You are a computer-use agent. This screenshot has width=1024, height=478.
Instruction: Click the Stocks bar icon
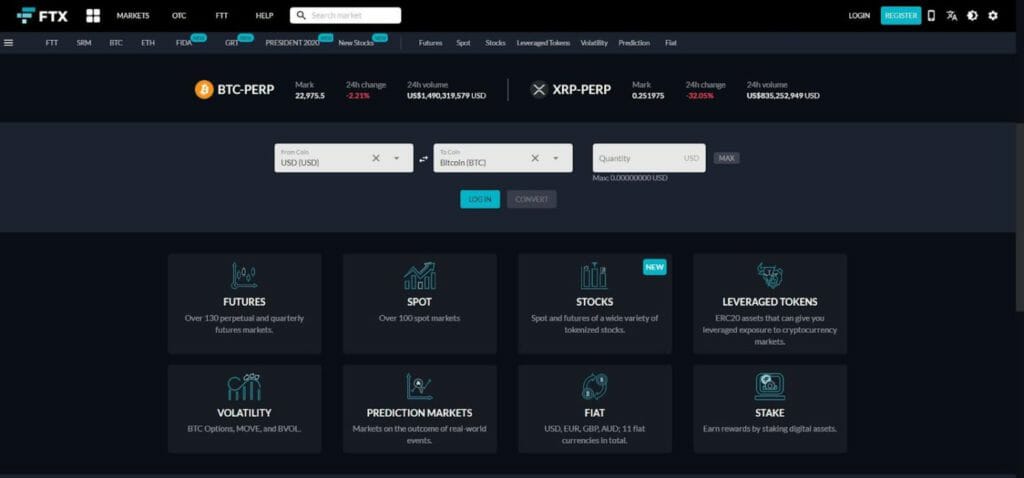point(594,276)
